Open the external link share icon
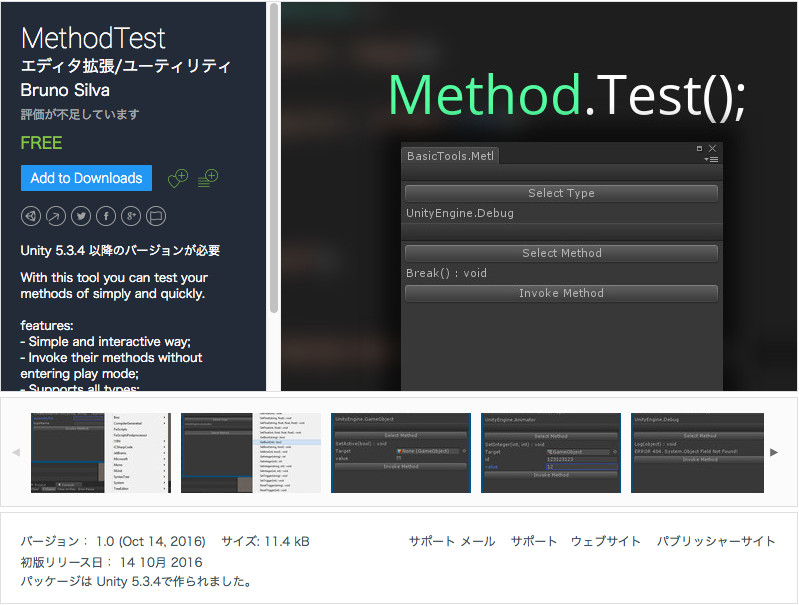The width and height of the screenshot is (799, 605). tap(56, 216)
